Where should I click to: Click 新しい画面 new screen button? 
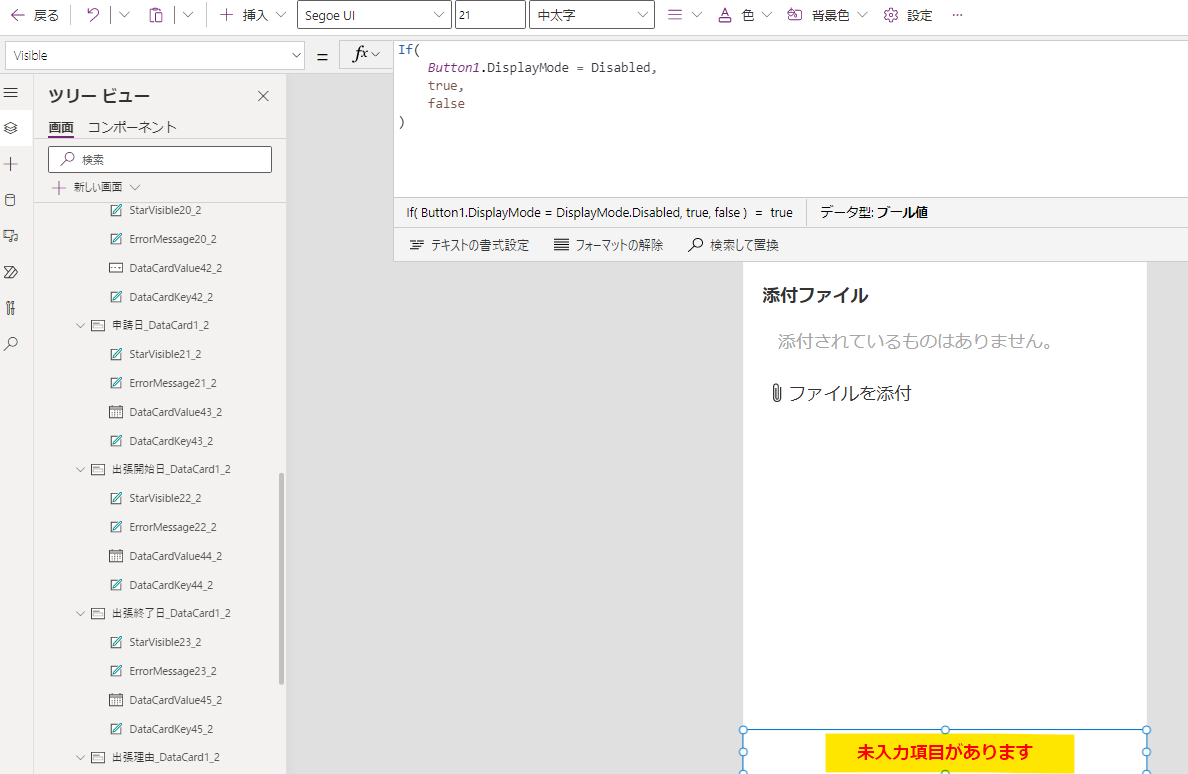pos(88,187)
